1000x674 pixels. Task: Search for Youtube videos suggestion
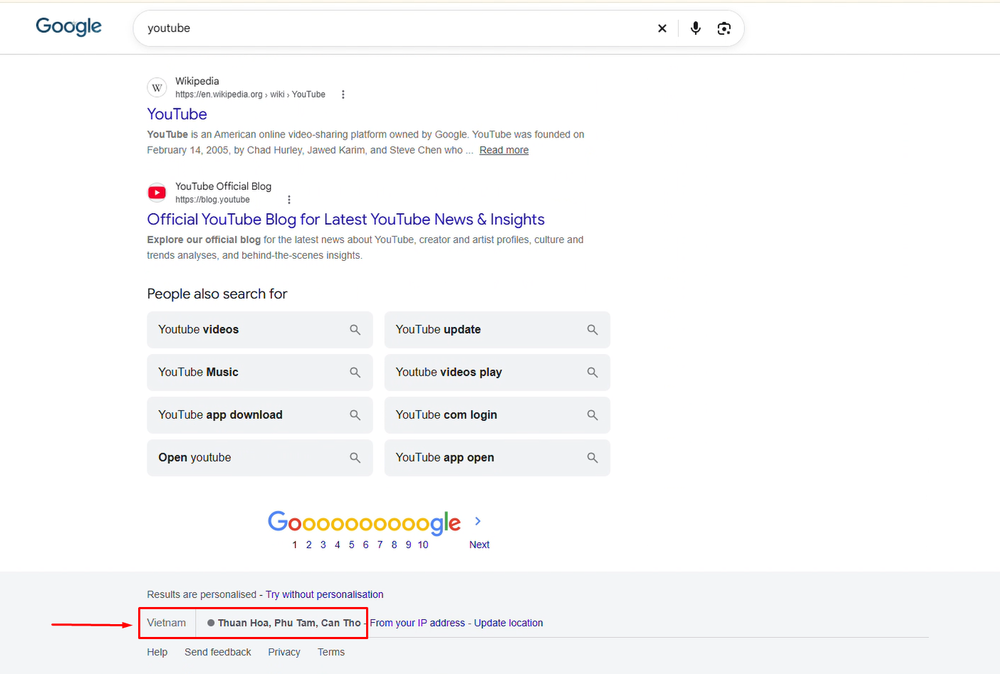pos(260,330)
